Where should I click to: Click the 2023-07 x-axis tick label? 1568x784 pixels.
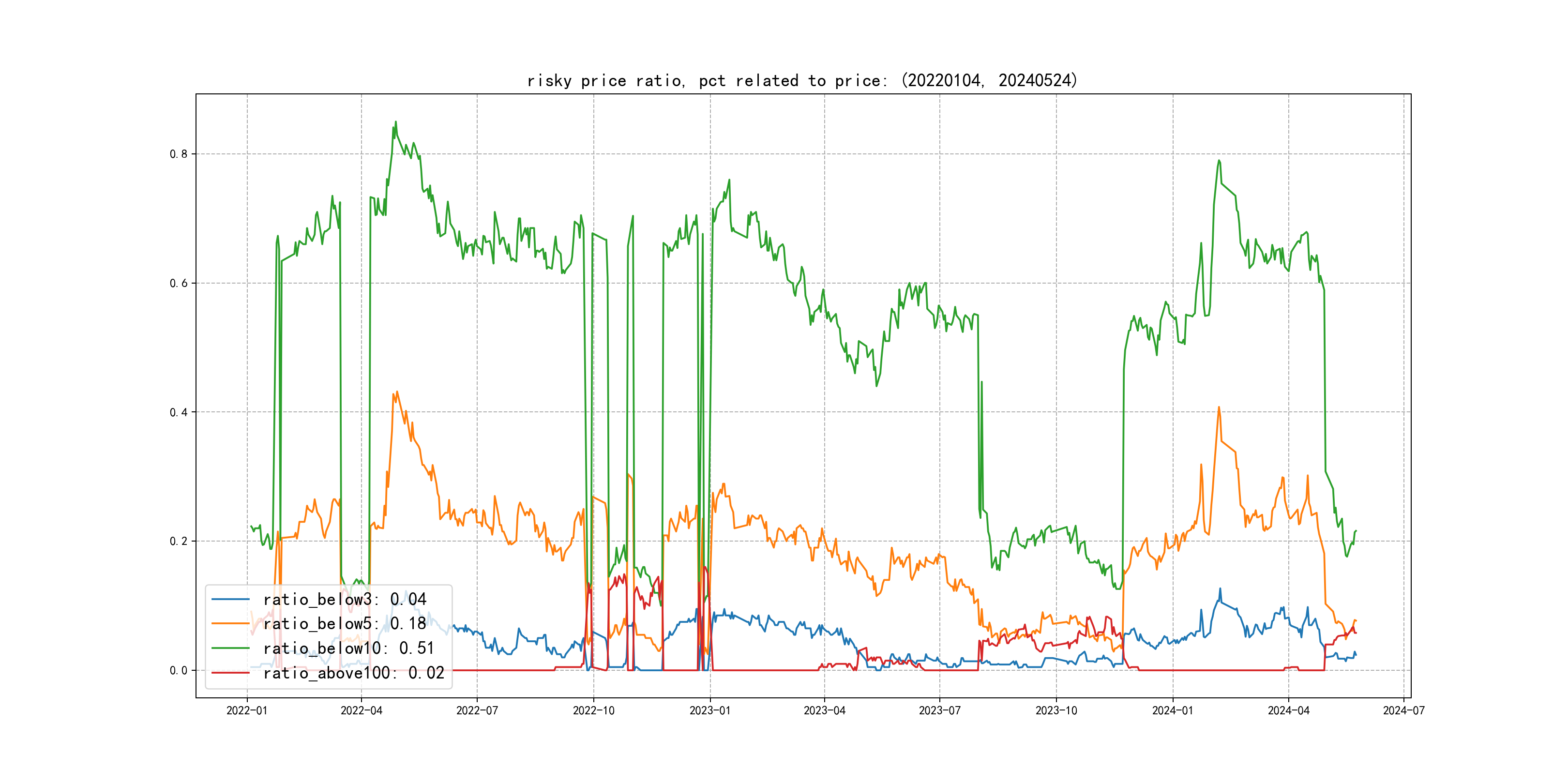939,710
